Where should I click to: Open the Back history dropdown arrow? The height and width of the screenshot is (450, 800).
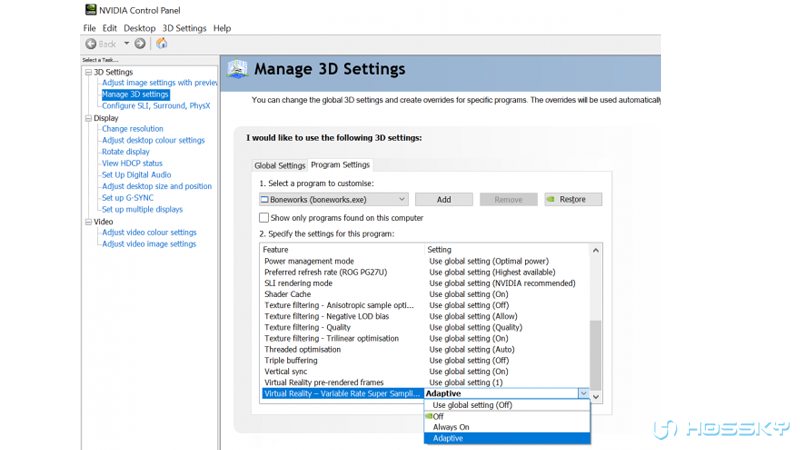[126, 44]
